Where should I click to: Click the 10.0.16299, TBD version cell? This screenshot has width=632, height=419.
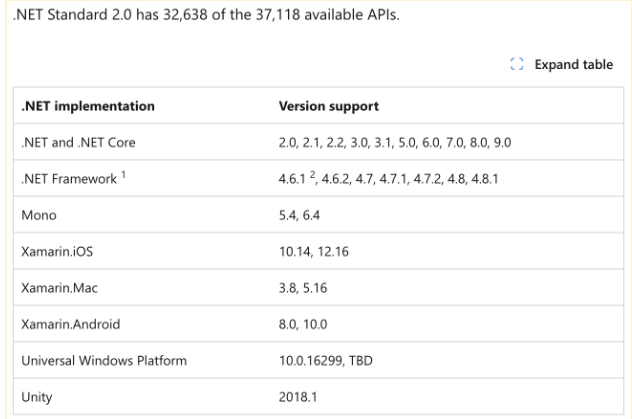click(326, 360)
